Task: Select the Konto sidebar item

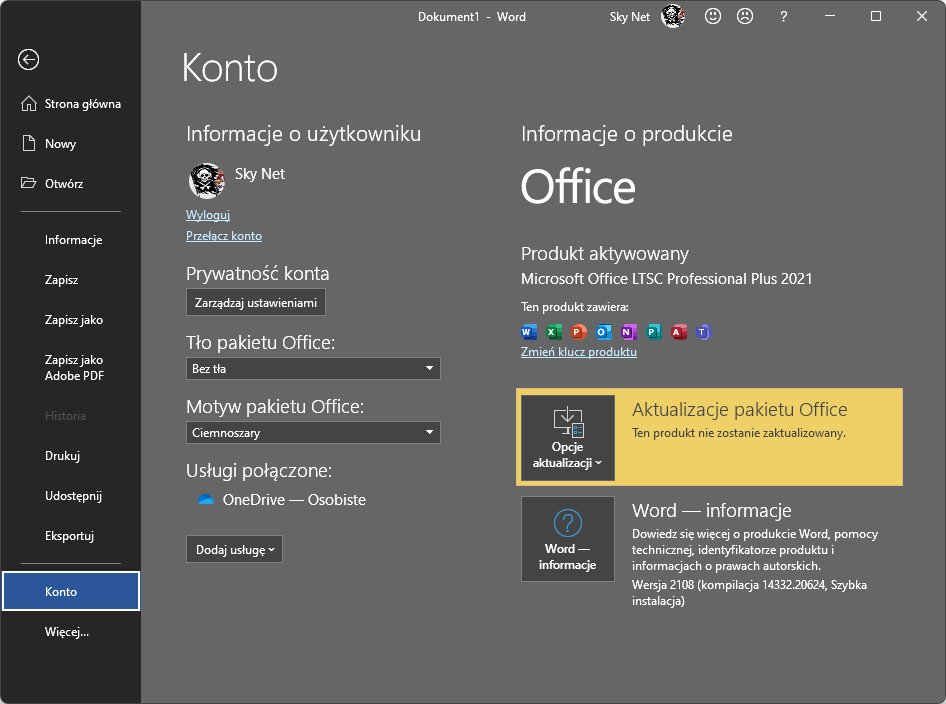Action: click(71, 591)
